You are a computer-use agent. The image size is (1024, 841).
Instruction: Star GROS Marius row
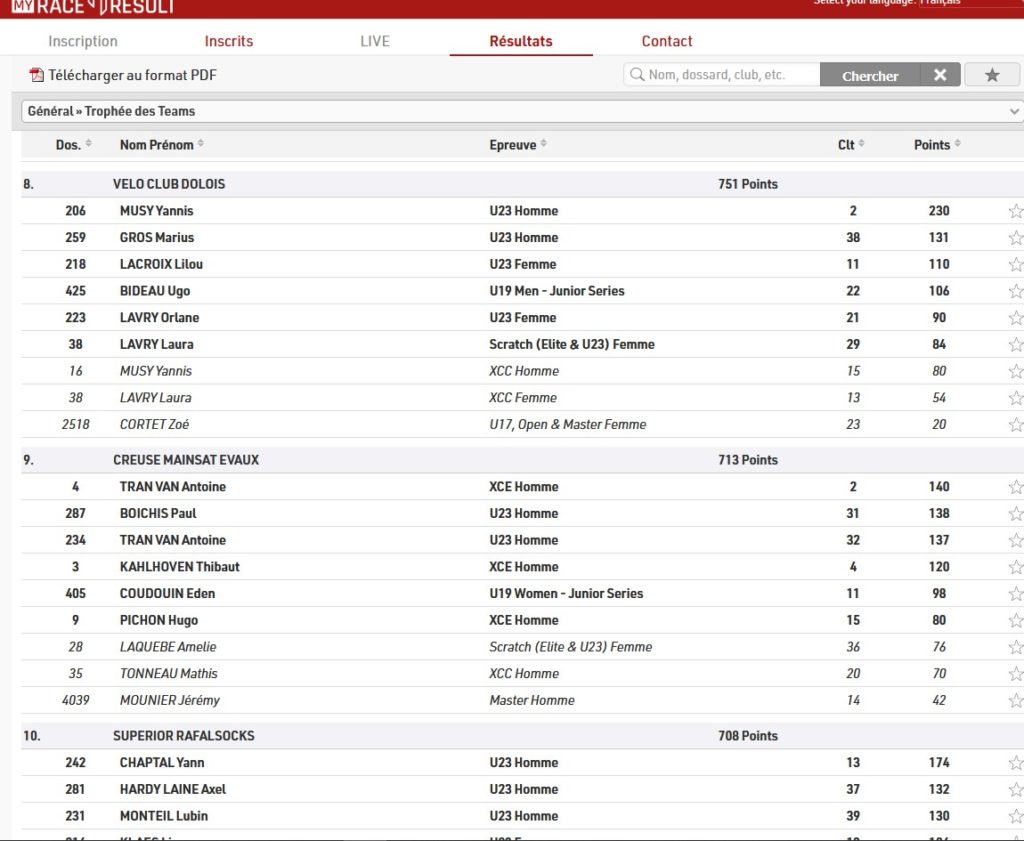(1016, 238)
